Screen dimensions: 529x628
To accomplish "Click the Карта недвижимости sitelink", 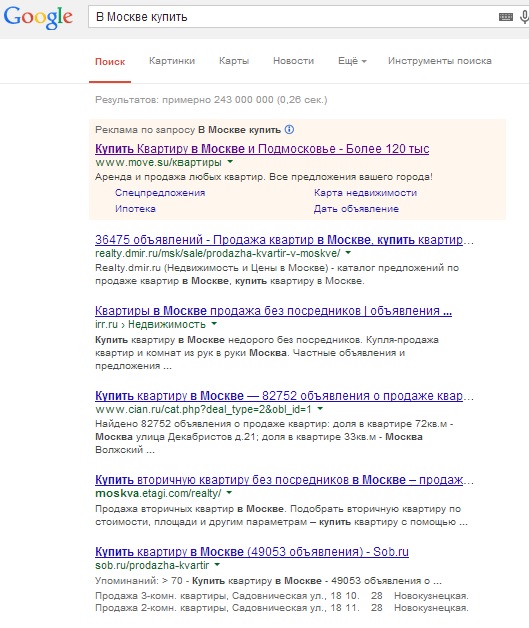I will pyautogui.click(x=365, y=193).
